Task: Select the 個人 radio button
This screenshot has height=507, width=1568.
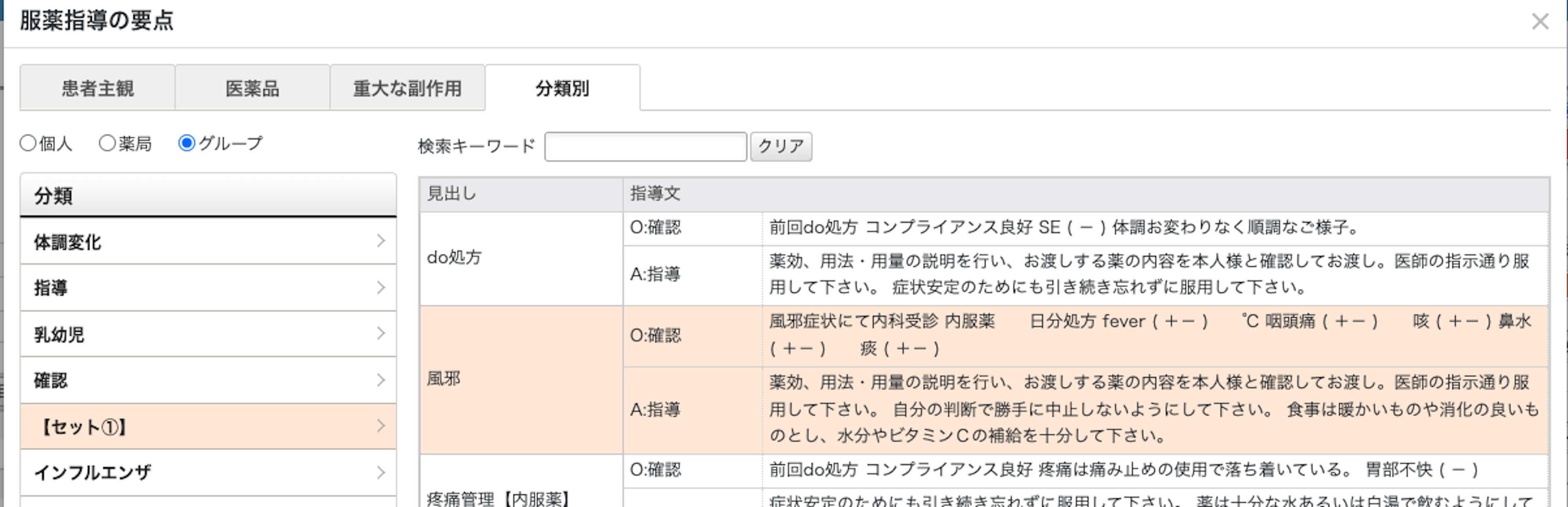Action: (28, 144)
